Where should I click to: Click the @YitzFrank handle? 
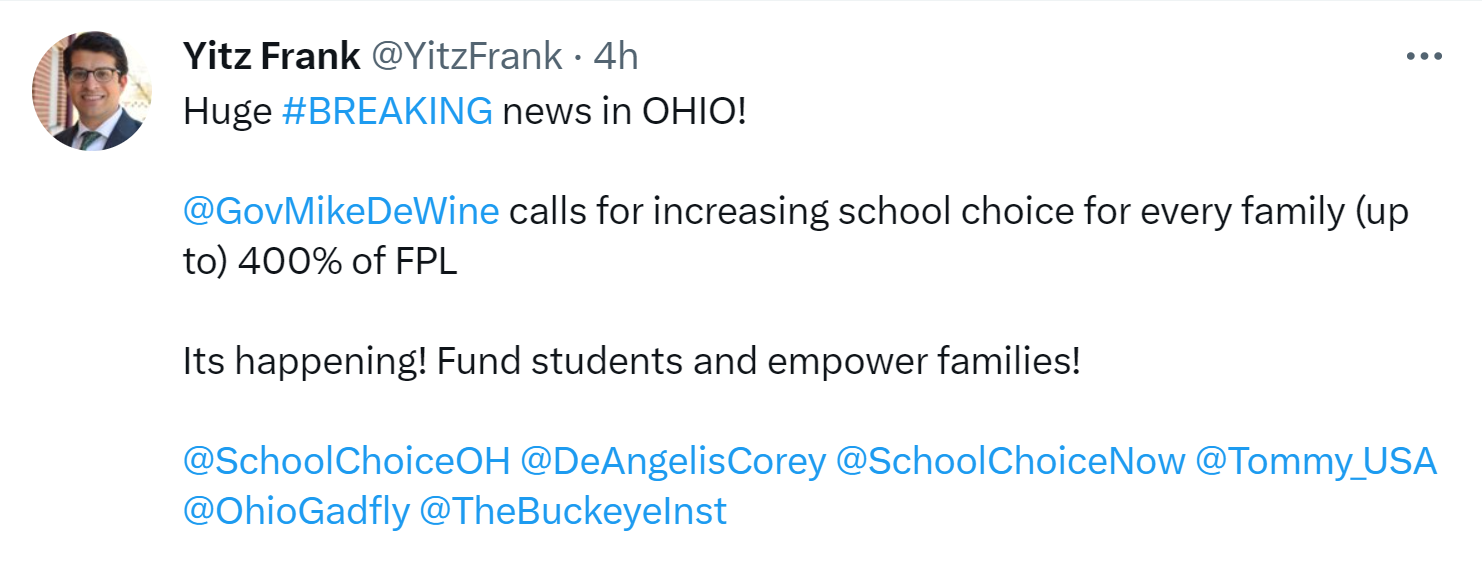click(466, 57)
